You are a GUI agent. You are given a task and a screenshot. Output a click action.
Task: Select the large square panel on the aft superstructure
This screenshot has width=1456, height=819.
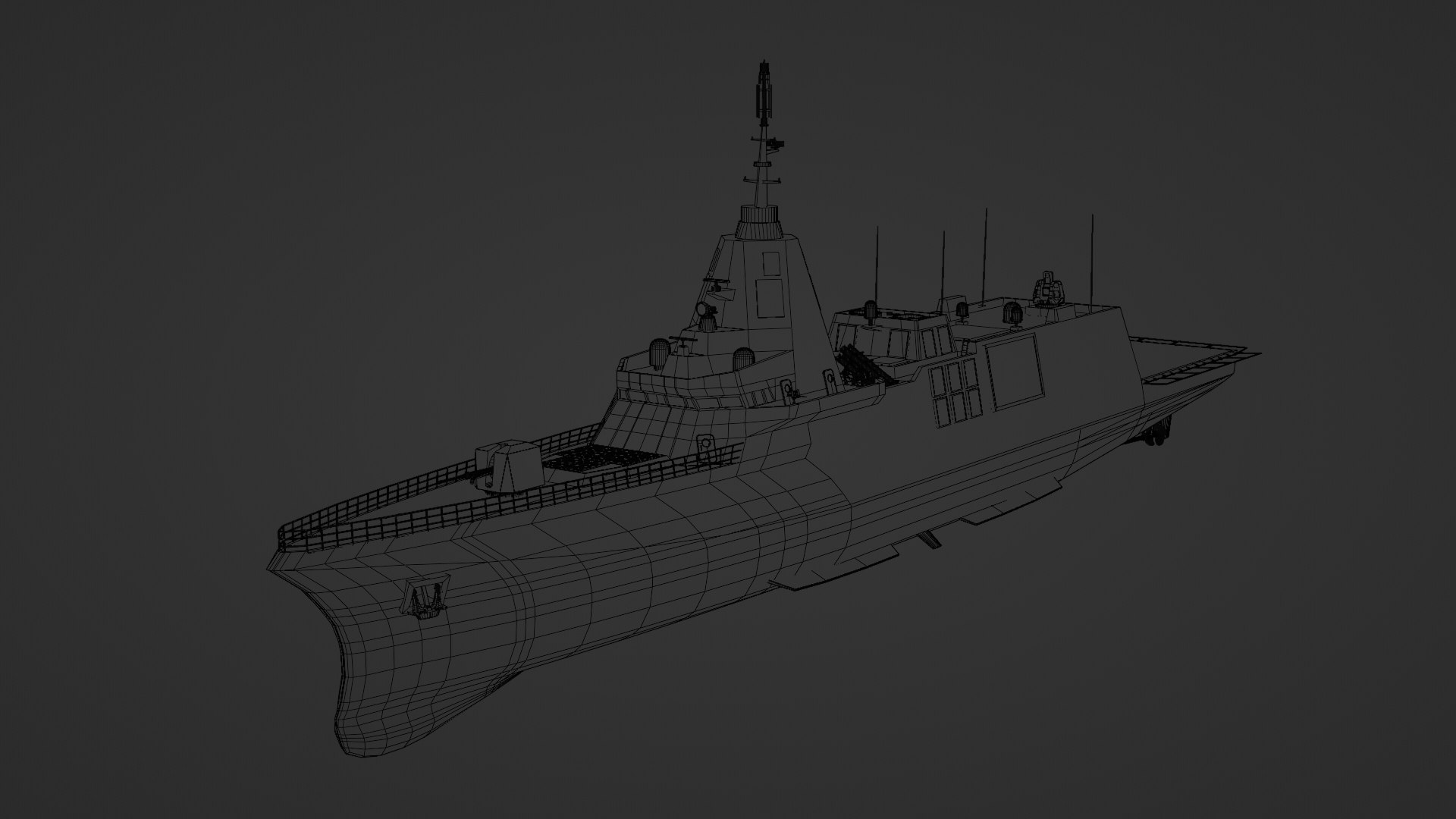pyautogui.click(x=1014, y=372)
